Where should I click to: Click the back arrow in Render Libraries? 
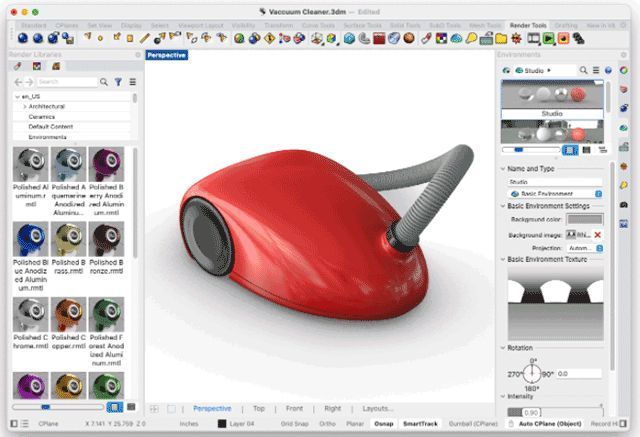[19, 81]
